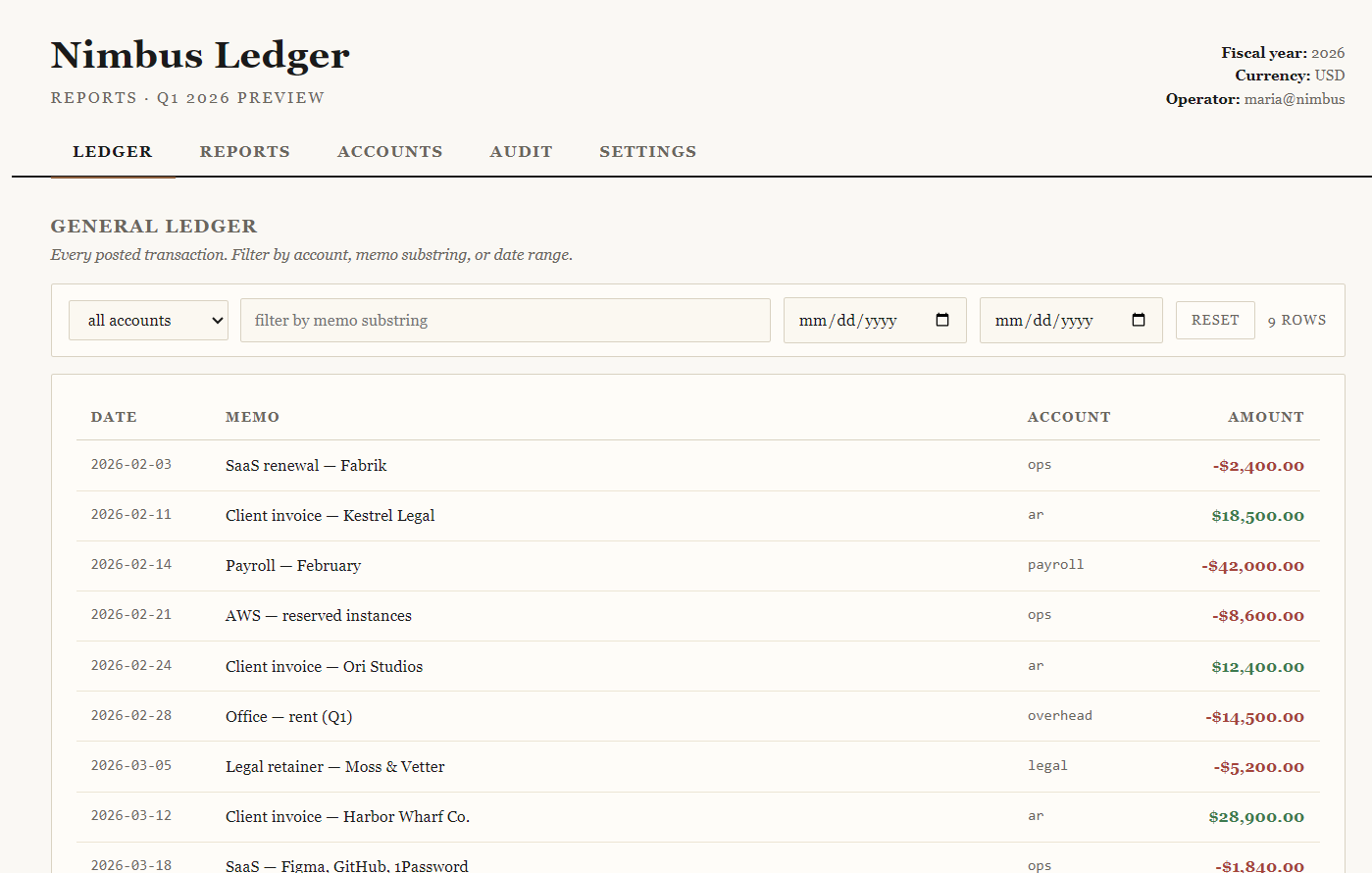Select Client invoice — Ori Studios memo
The width and height of the screenshot is (1372, 873).
coord(324,666)
